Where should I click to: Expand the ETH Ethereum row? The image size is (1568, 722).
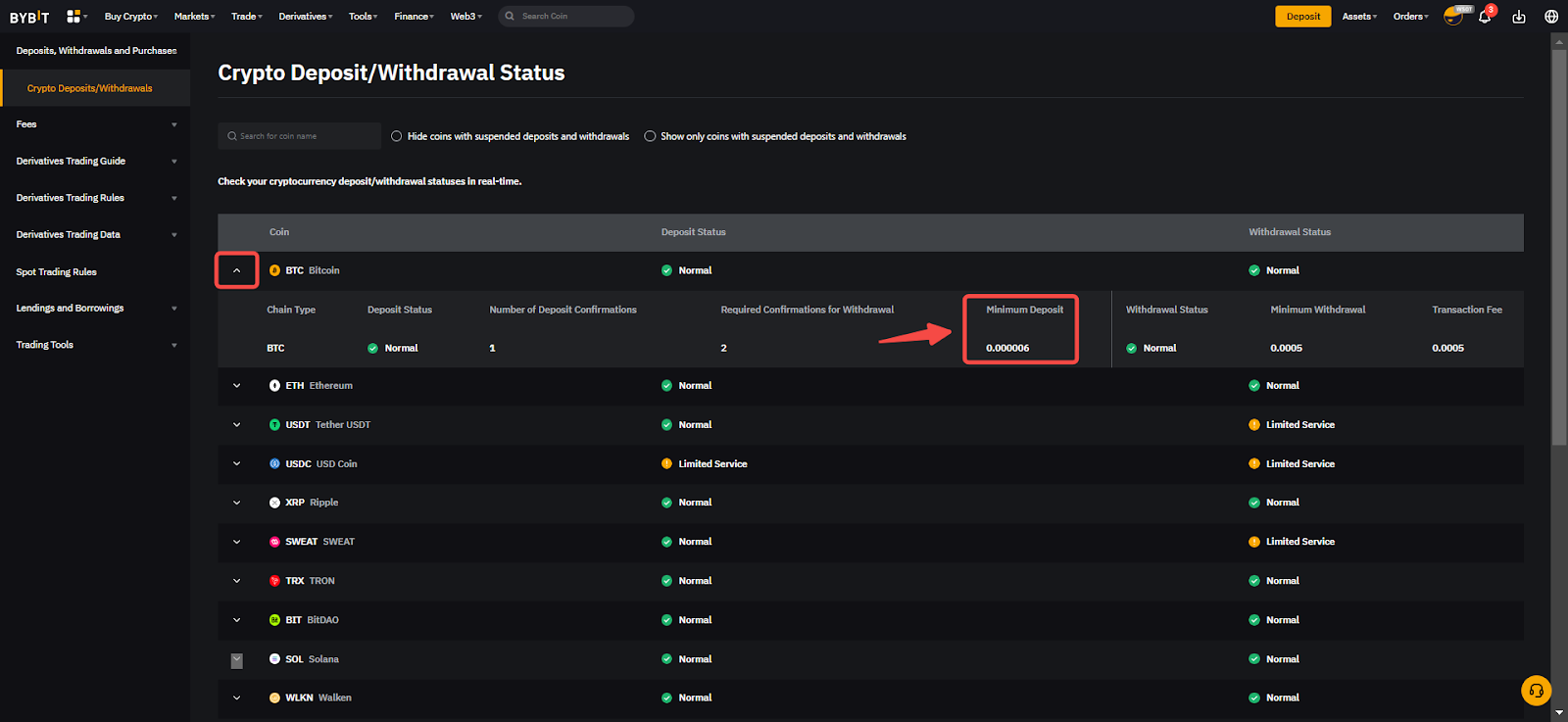pyautogui.click(x=236, y=386)
